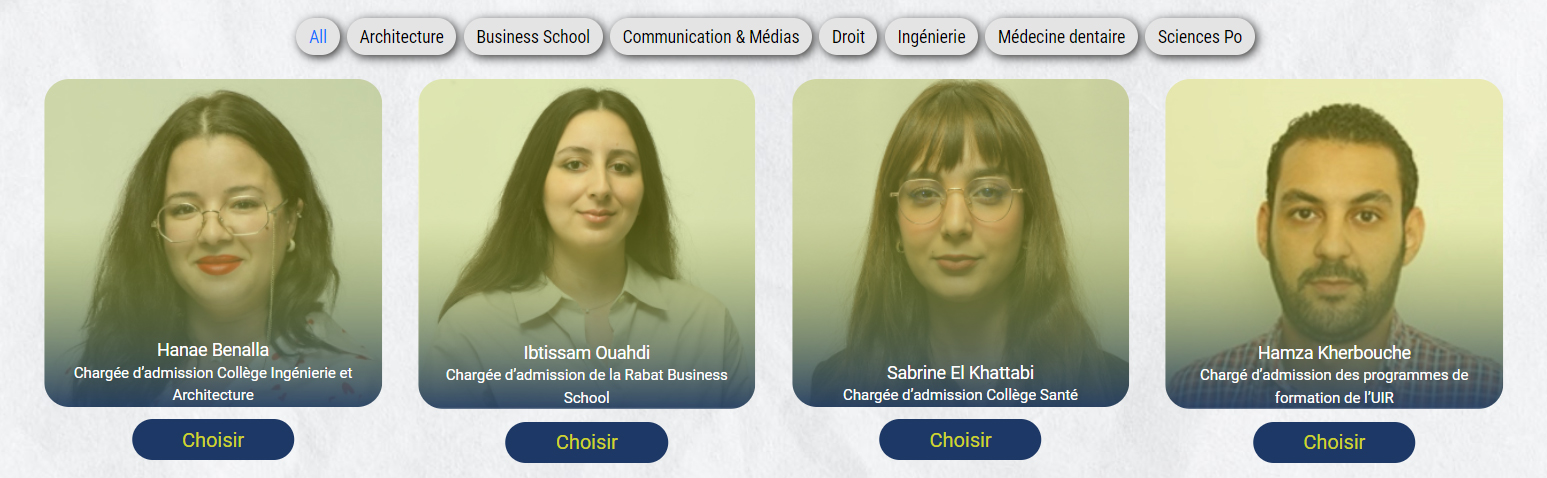Viewport: 1547px width, 478px height.
Task: Filter by Business School
Action: point(533,37)
